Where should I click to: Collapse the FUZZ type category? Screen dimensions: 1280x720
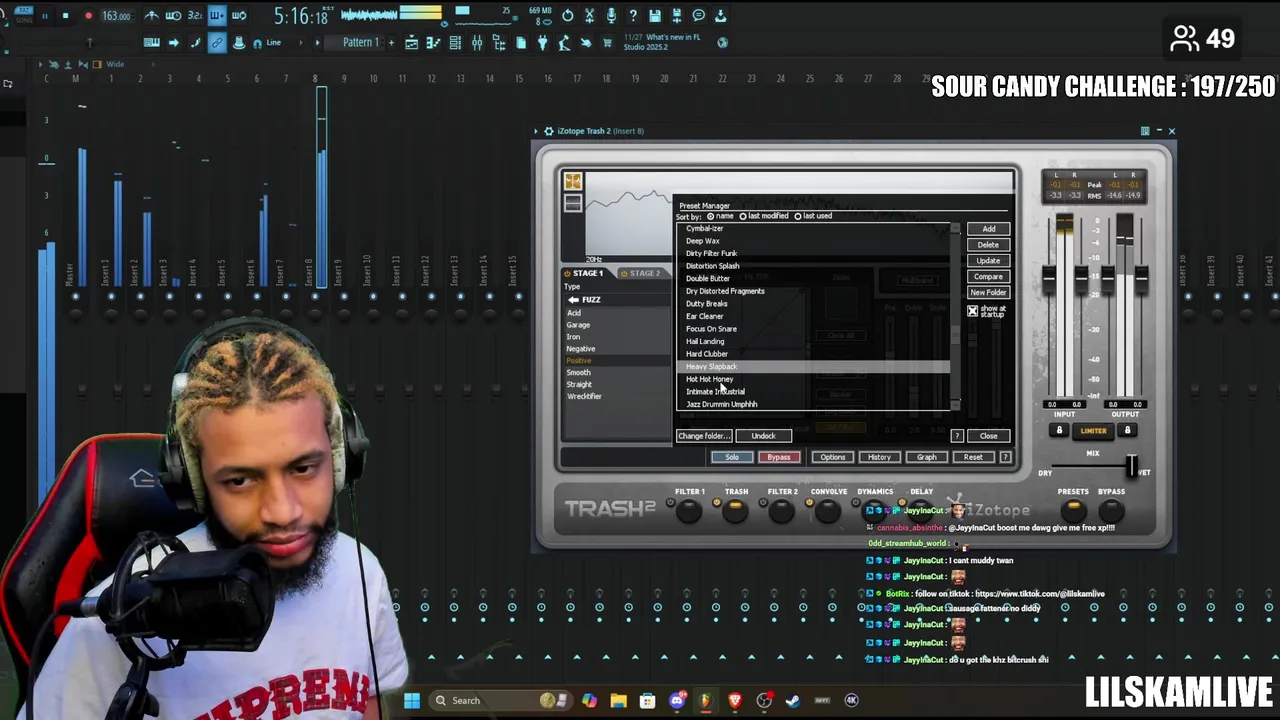[573, 300]
